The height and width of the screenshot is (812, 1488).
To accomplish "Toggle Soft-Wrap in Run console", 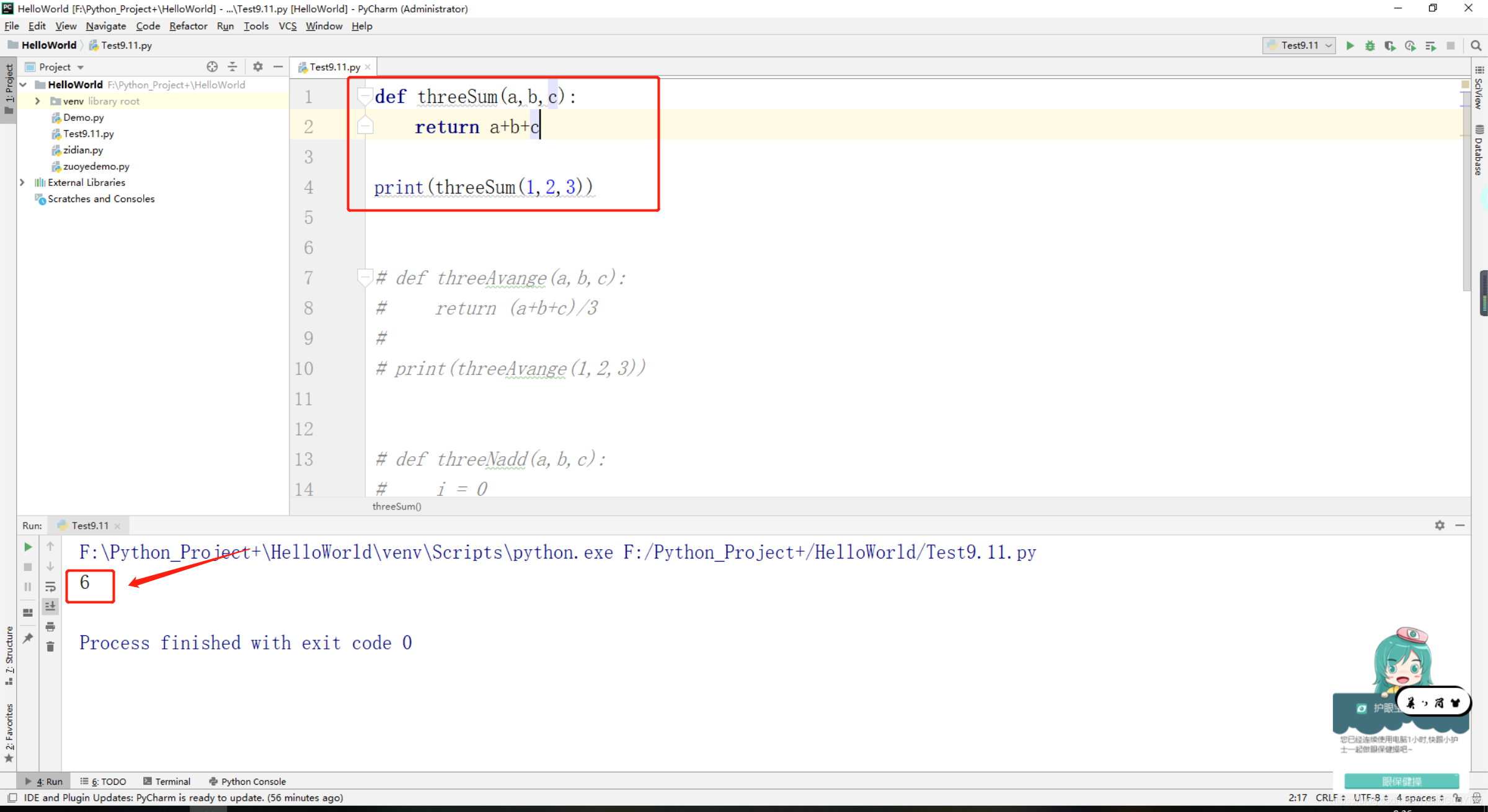I will click(x=50, y=586).
